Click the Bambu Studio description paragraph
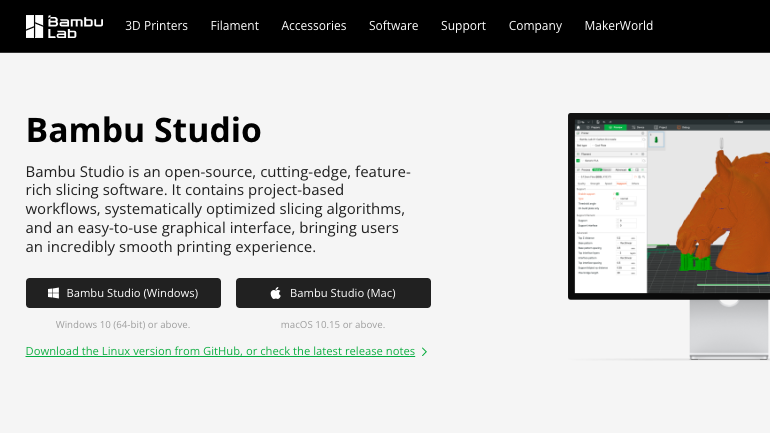 [x=218, y=209]
